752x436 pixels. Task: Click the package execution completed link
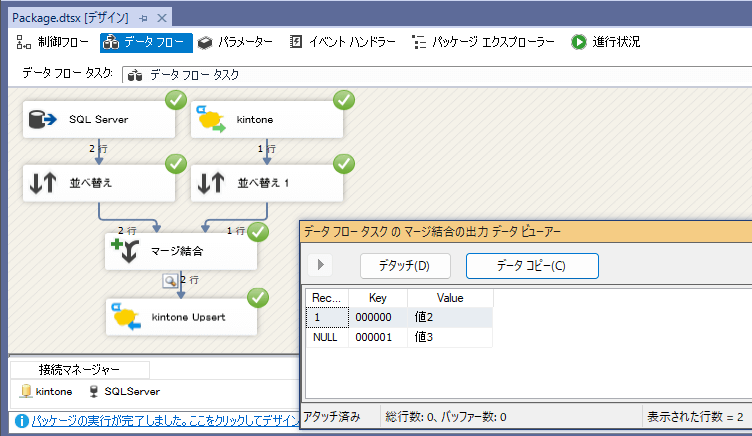point(165,421)
